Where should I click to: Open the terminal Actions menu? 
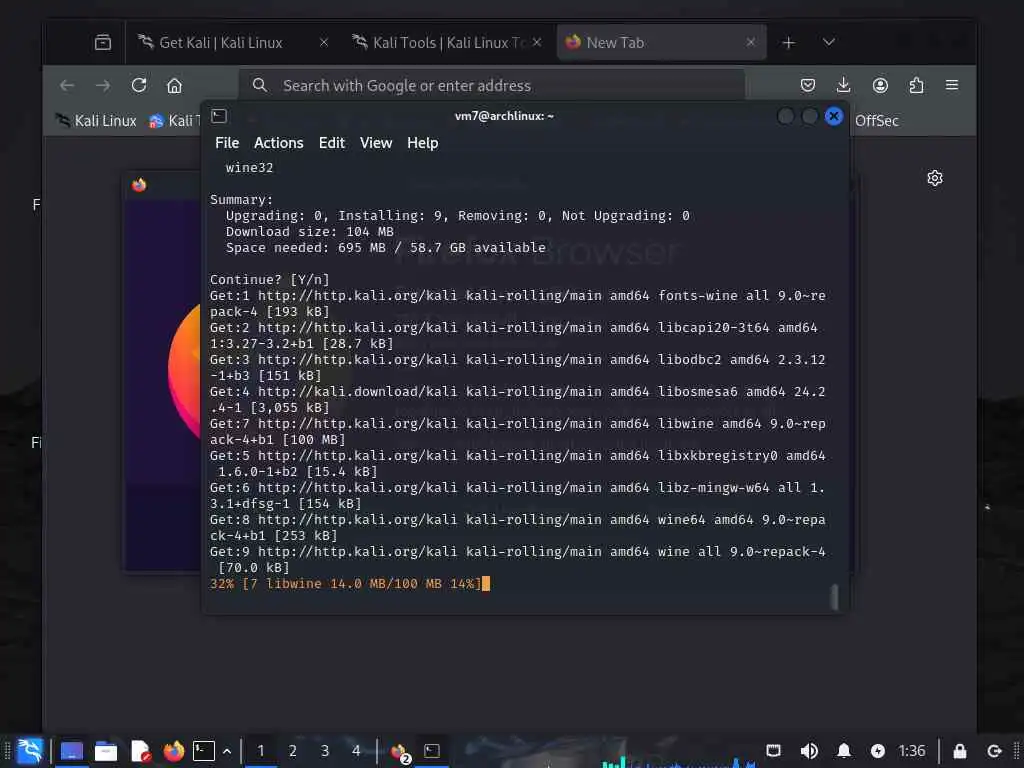(x=278, y=143)
